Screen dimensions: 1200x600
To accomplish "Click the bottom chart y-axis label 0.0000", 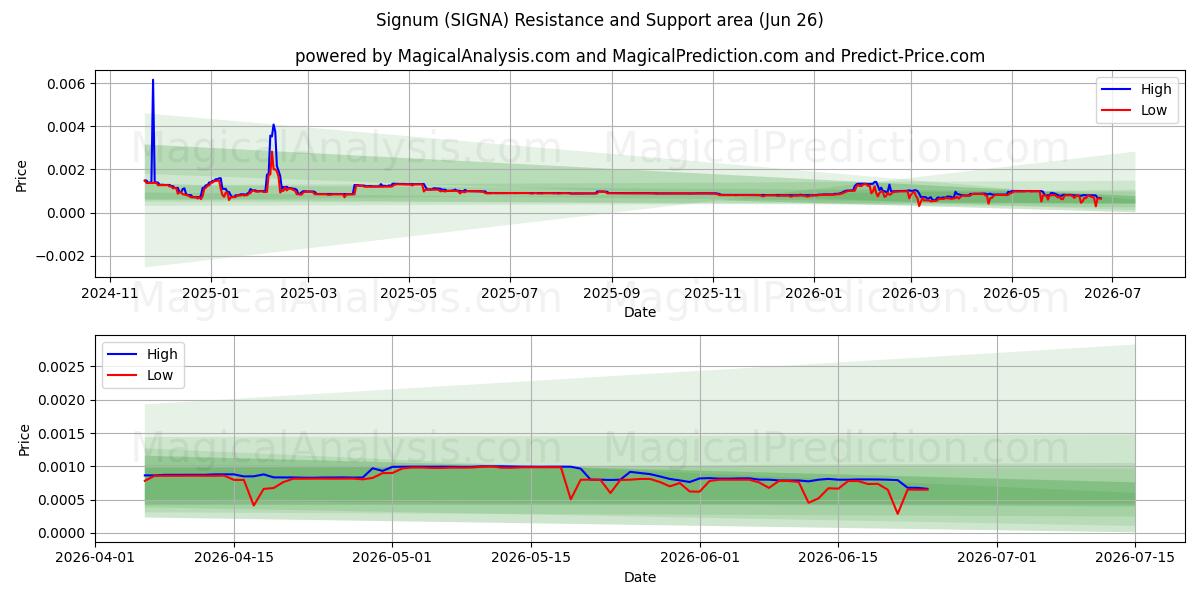I will click(63, 534).
